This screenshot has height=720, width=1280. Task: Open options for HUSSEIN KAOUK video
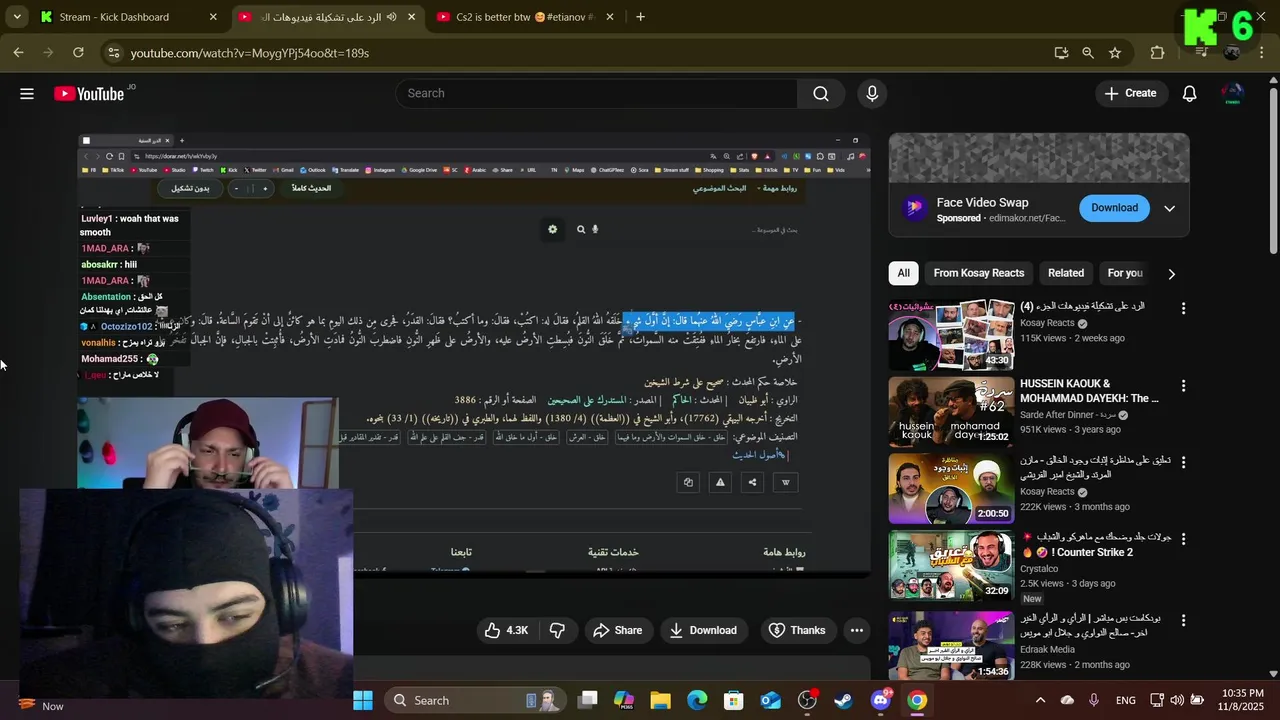click(1183, 386)
